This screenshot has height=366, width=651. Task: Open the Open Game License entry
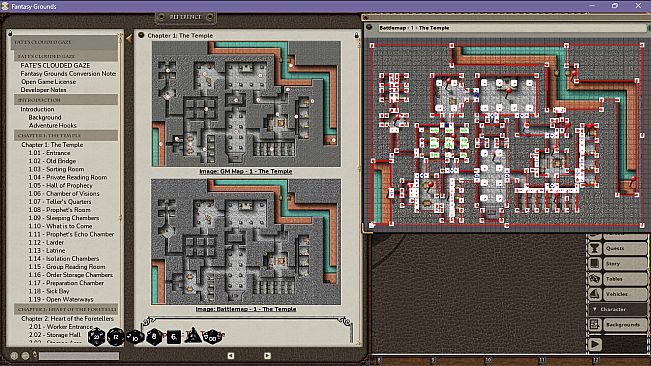(x=48, y=82)
